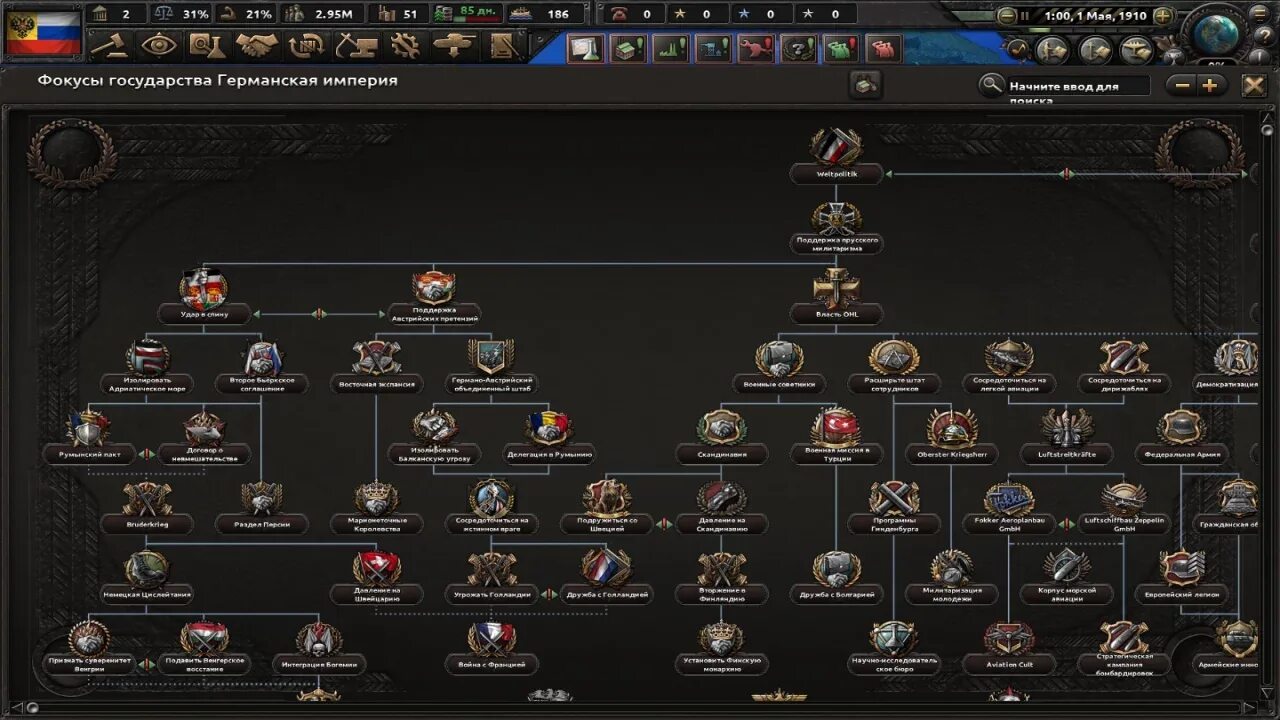Select the Расширьте штат сотрудников focus
Image resolution: width=1280 pixels, height=720 pixels.
[x=894, y=367]
